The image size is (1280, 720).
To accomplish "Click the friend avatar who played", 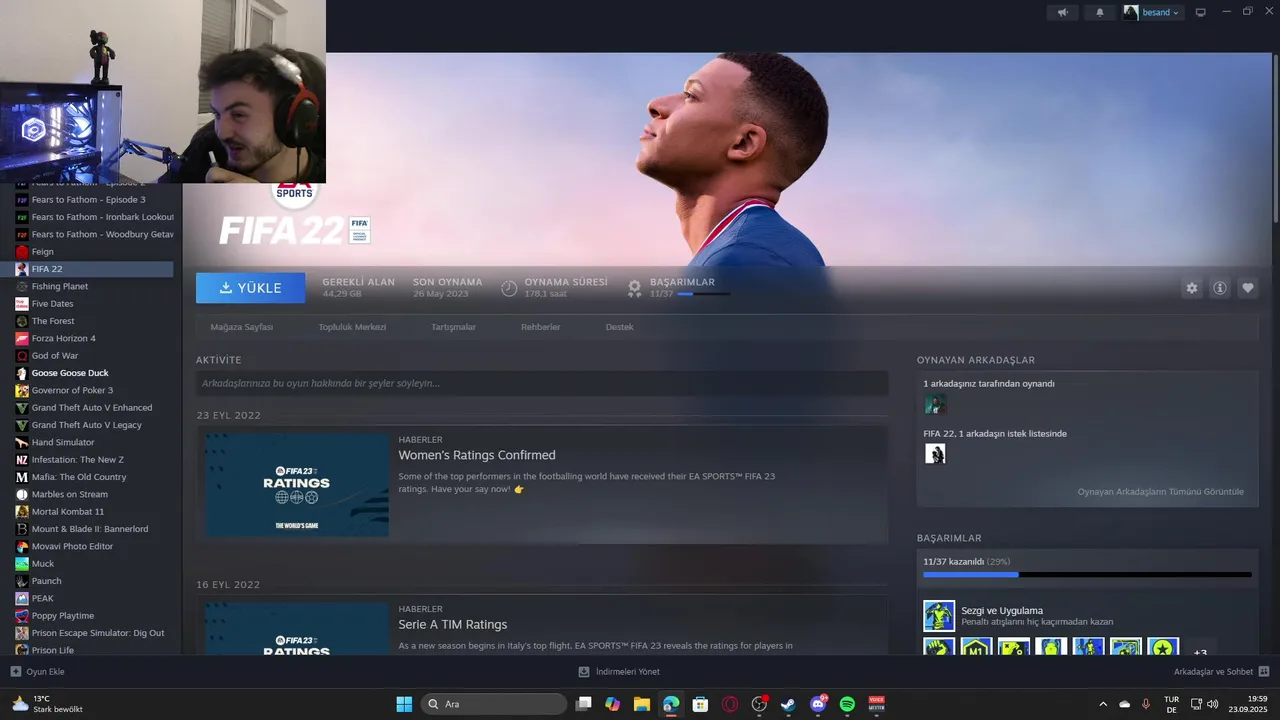I will (x=935, y=404).
